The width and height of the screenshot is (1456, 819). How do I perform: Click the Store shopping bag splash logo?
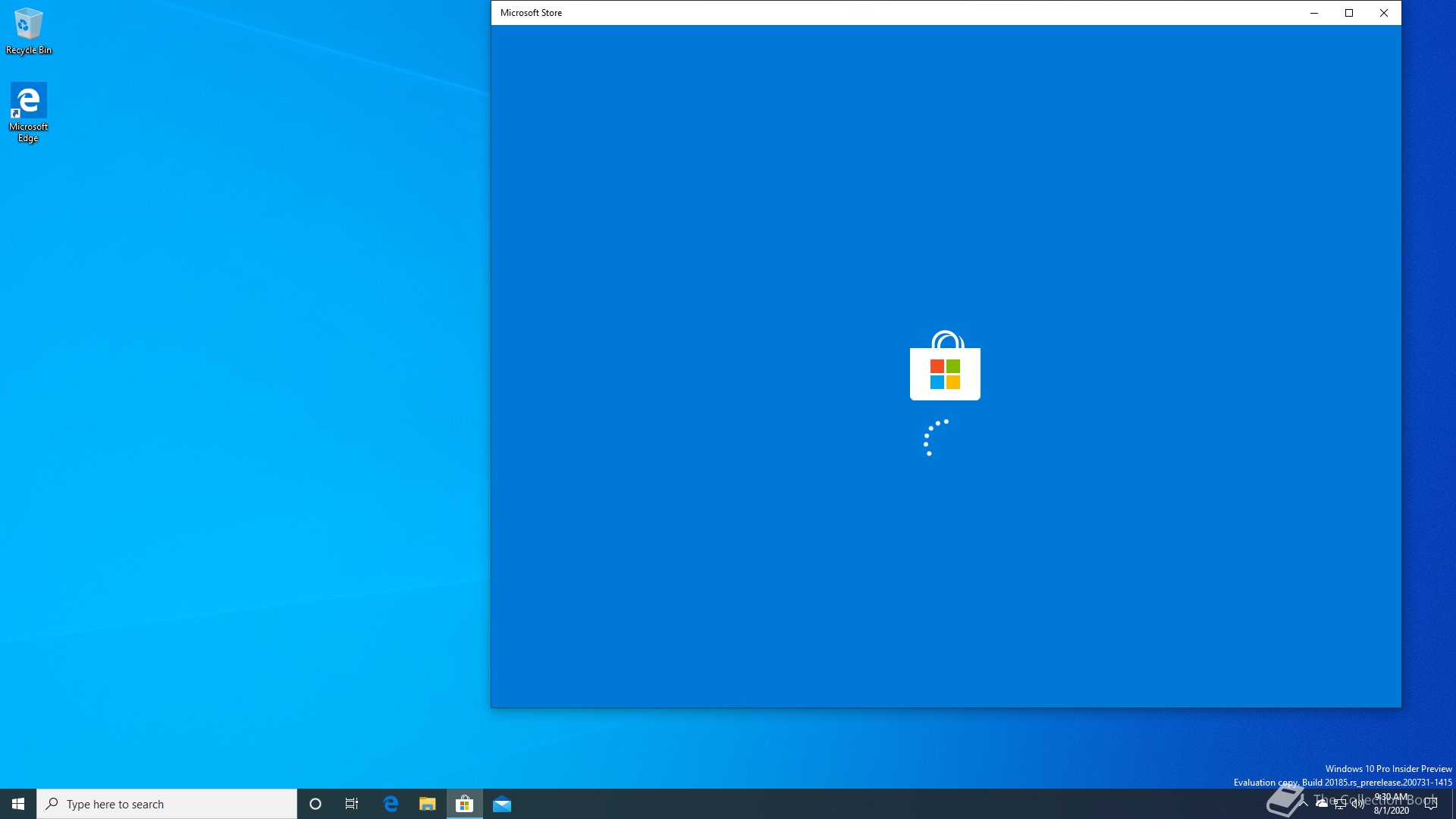click(945, 365)
